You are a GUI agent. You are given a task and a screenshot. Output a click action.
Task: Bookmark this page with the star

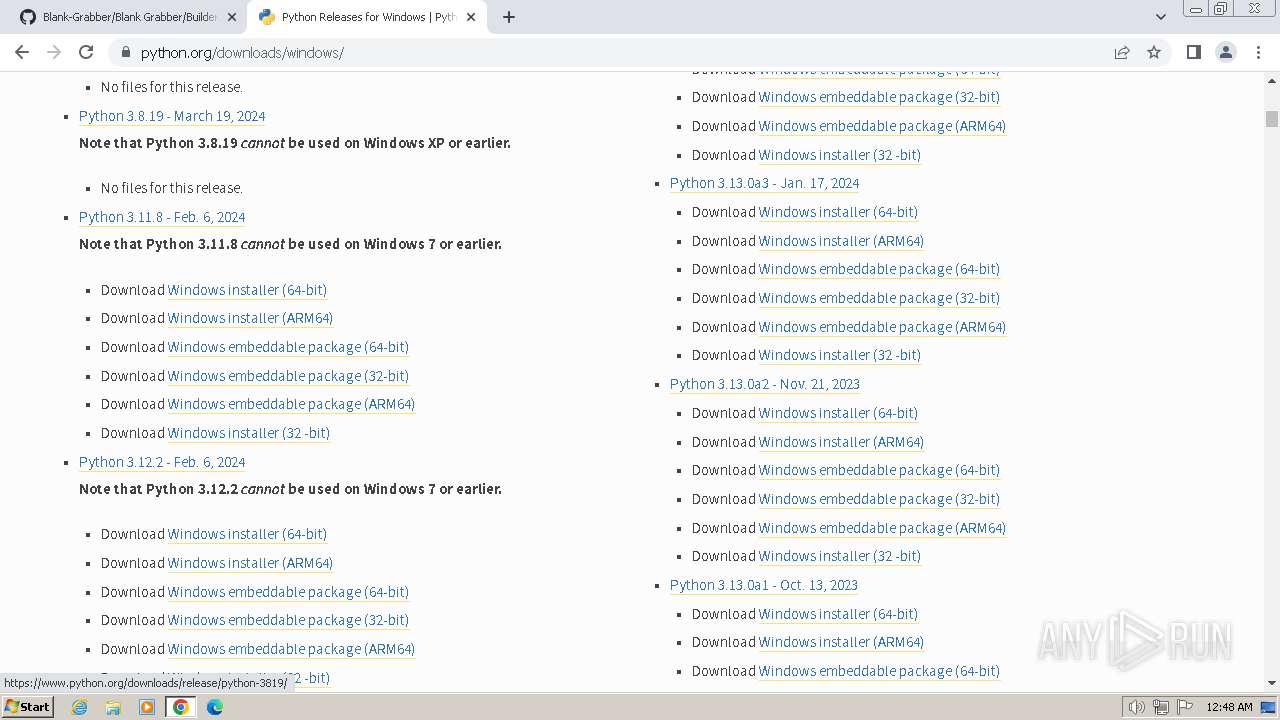1154,52
